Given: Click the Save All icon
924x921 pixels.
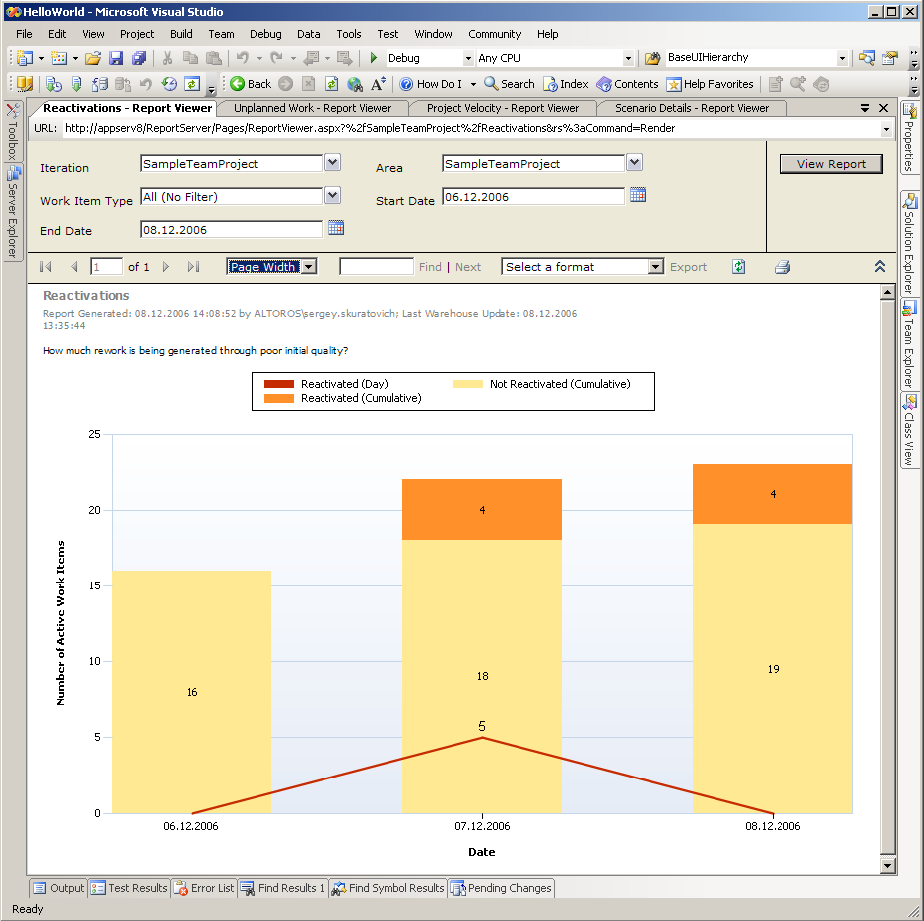Looking at the screenshot, I should tap(139, 58).
